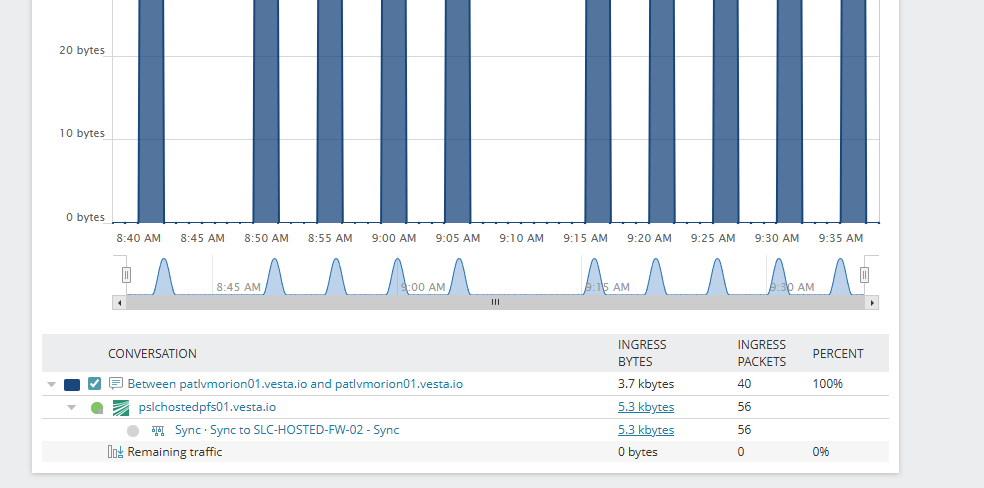Click the chart's horizontal scrollbar thumb
Image resolution: width=984 pixels, height=488 pixels.
point(495,302)
